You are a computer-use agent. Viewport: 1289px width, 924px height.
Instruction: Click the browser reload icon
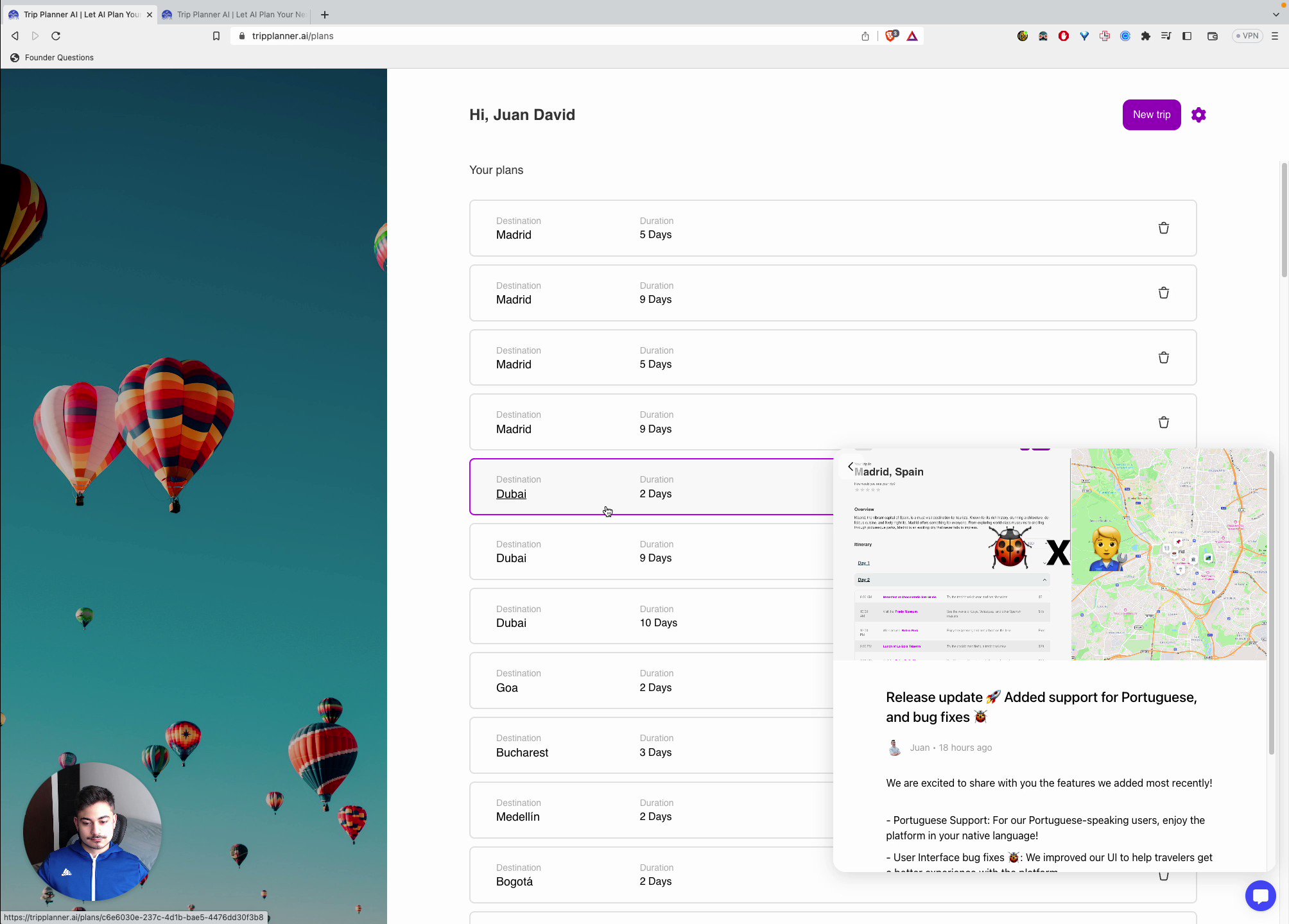click(x=56, y=36)
